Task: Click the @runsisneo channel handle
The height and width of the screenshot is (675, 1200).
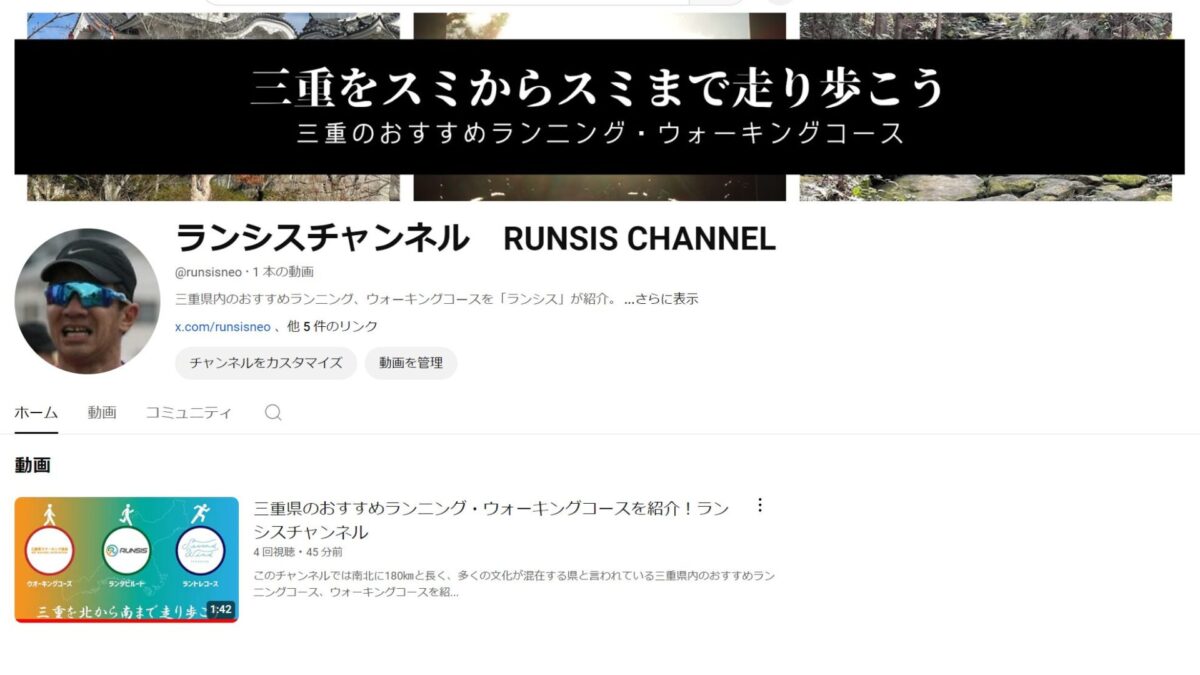Action: pos(207,270)
